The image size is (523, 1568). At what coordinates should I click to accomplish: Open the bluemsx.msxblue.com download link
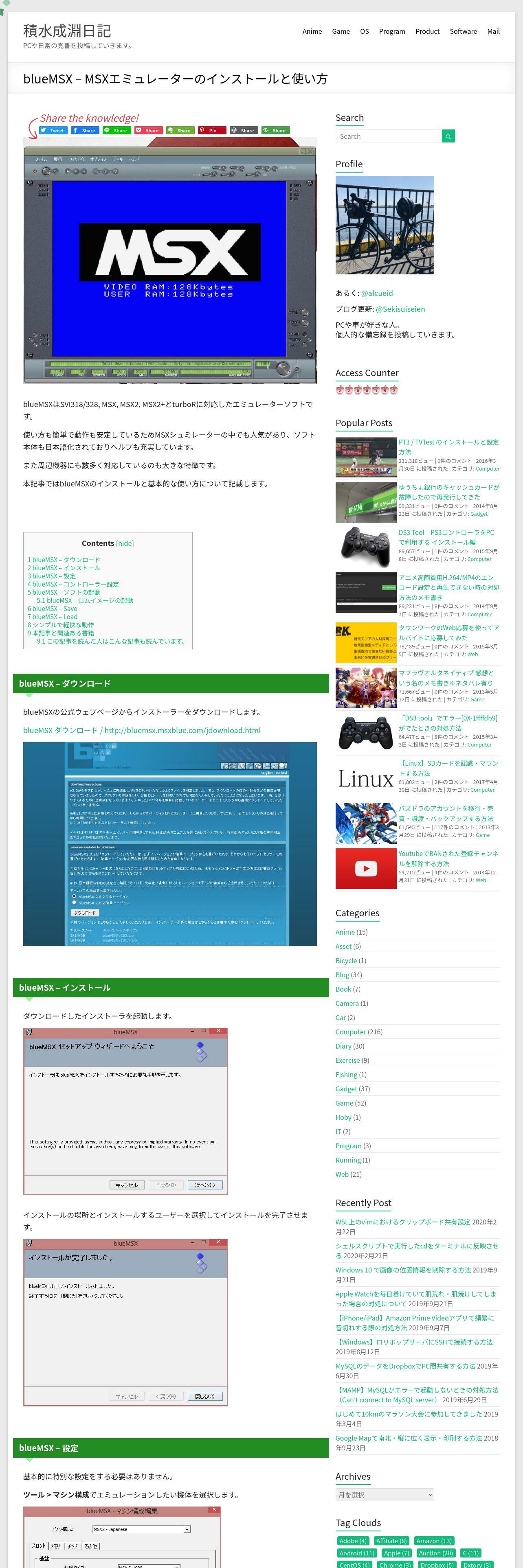(x=142, y=730)
